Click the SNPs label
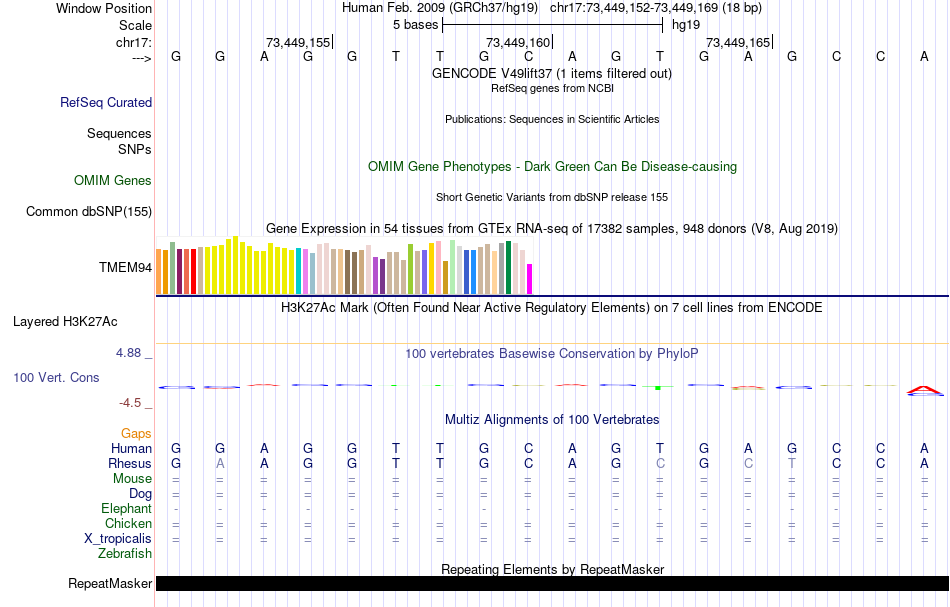This screenshot has height=607, width=950. pyautogui.click(x=135, y=149)
